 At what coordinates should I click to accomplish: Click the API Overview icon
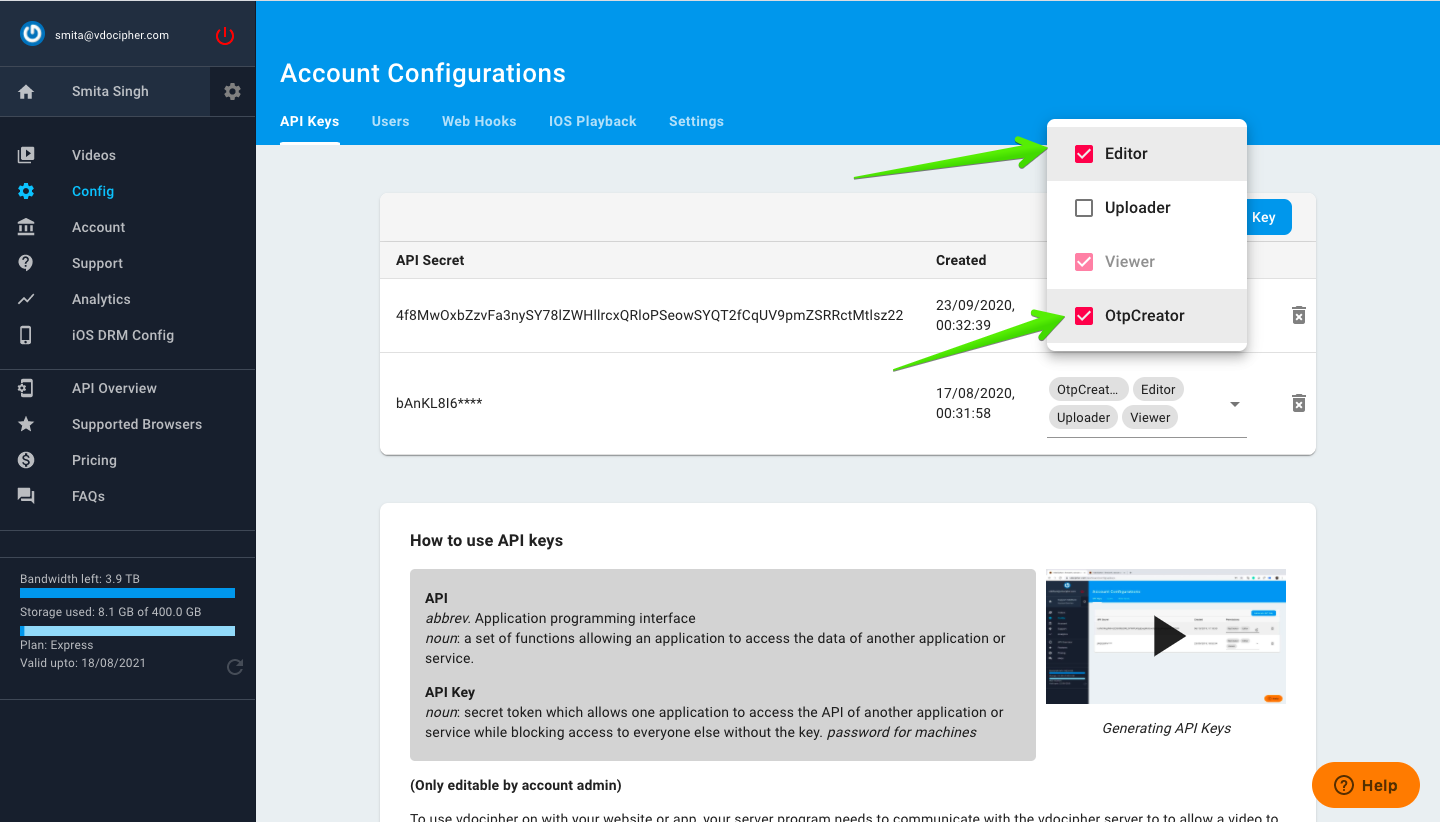(26, 388)
